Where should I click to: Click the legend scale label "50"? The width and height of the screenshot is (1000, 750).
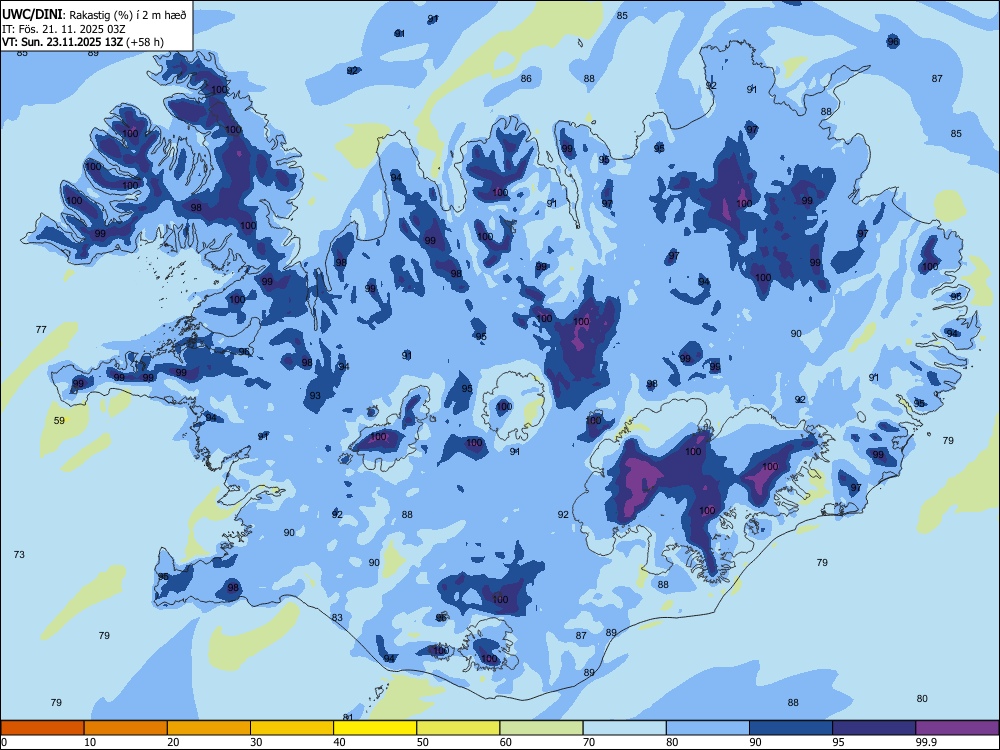point(422,742)
